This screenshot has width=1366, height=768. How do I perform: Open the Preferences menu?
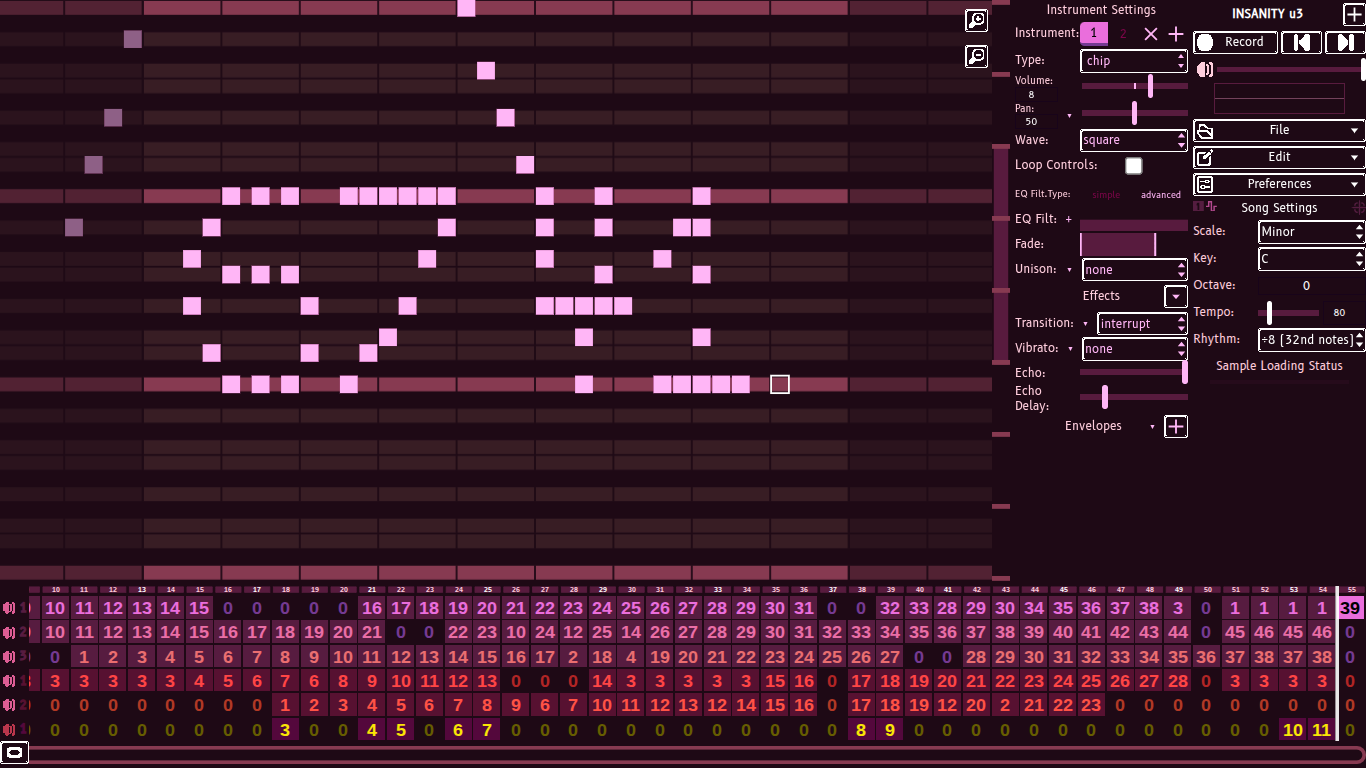1278,184
